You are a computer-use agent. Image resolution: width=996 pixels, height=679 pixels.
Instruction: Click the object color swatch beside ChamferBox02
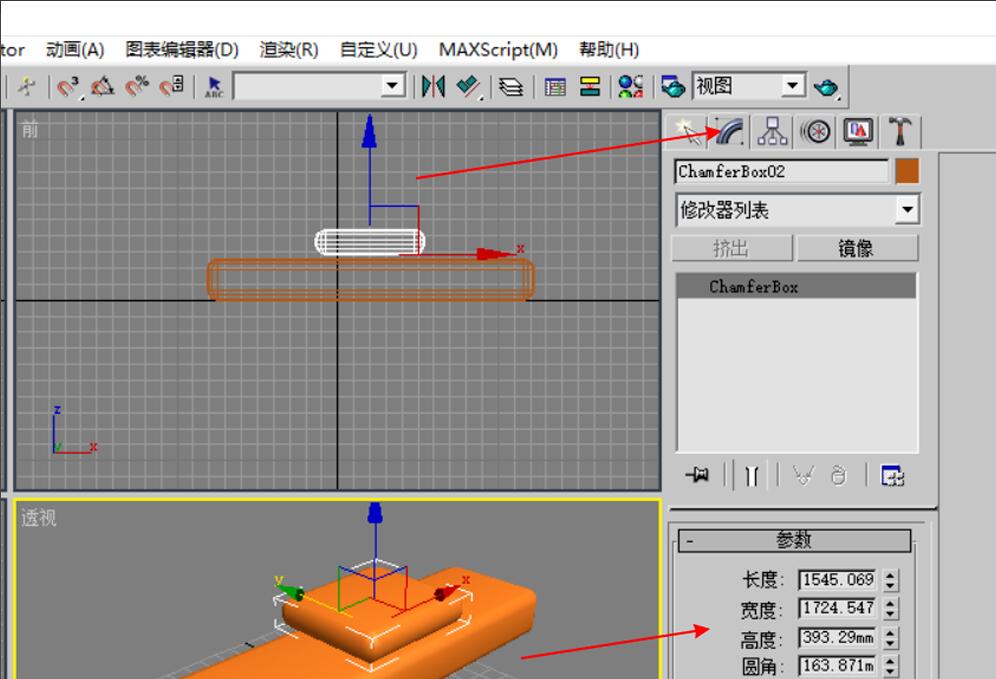coord(908,171)
